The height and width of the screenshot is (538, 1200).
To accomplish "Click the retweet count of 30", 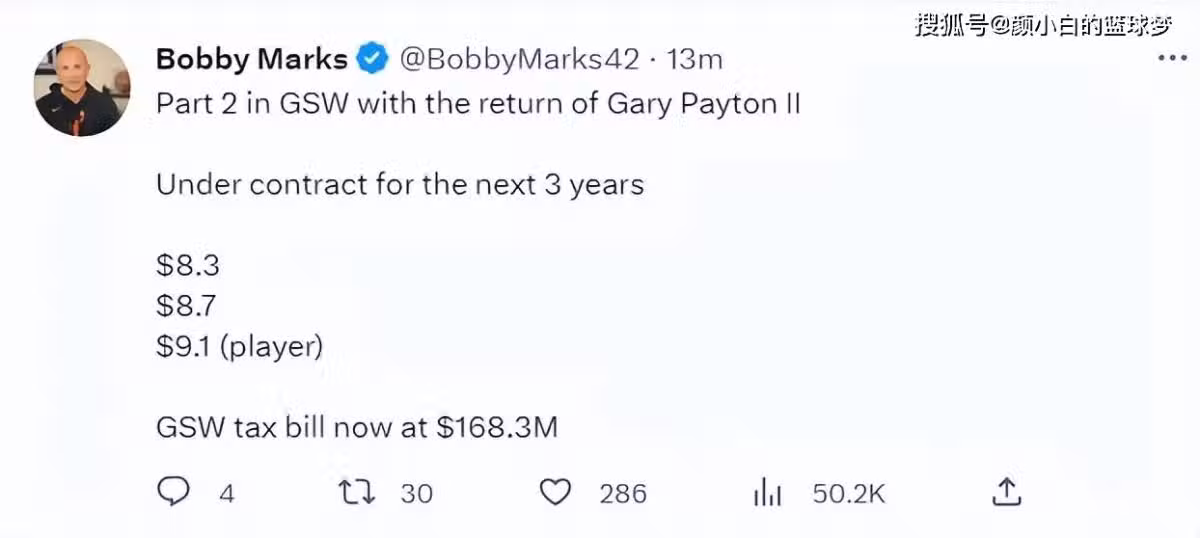I will (x=416, y=493).
